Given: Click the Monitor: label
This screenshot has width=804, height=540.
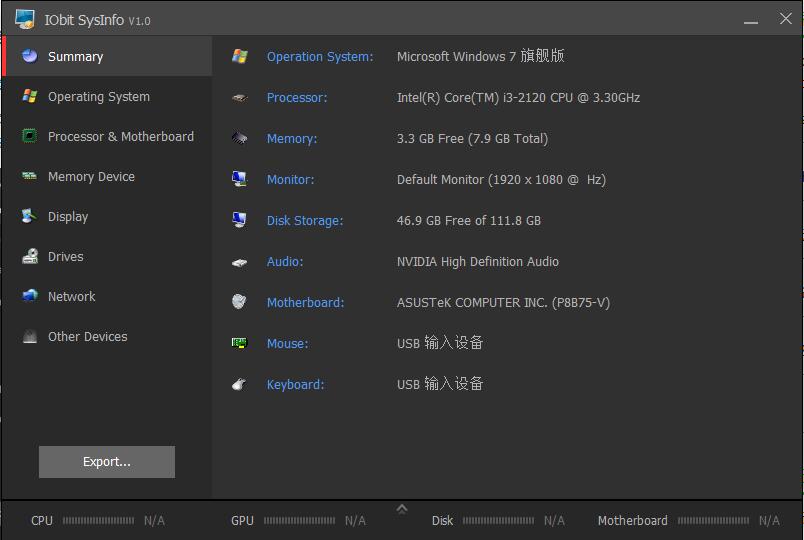Looking at the screenshot, I should tap(290, 179).
